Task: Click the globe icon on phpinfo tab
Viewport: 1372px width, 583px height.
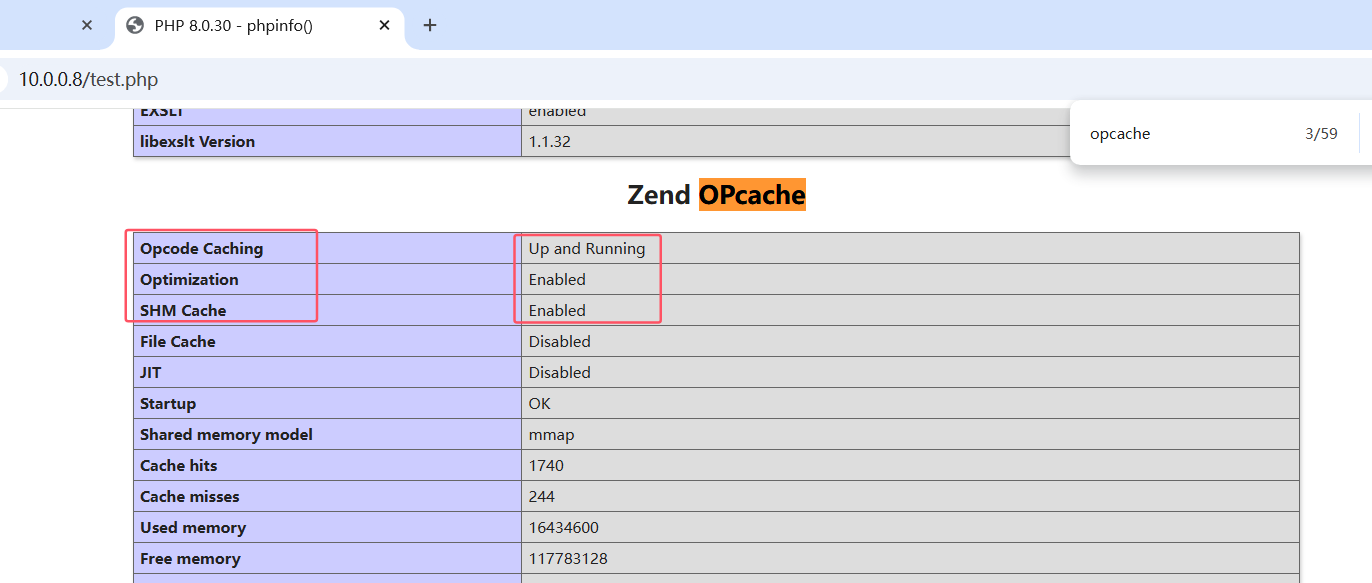Action: (x=135, y=25)
